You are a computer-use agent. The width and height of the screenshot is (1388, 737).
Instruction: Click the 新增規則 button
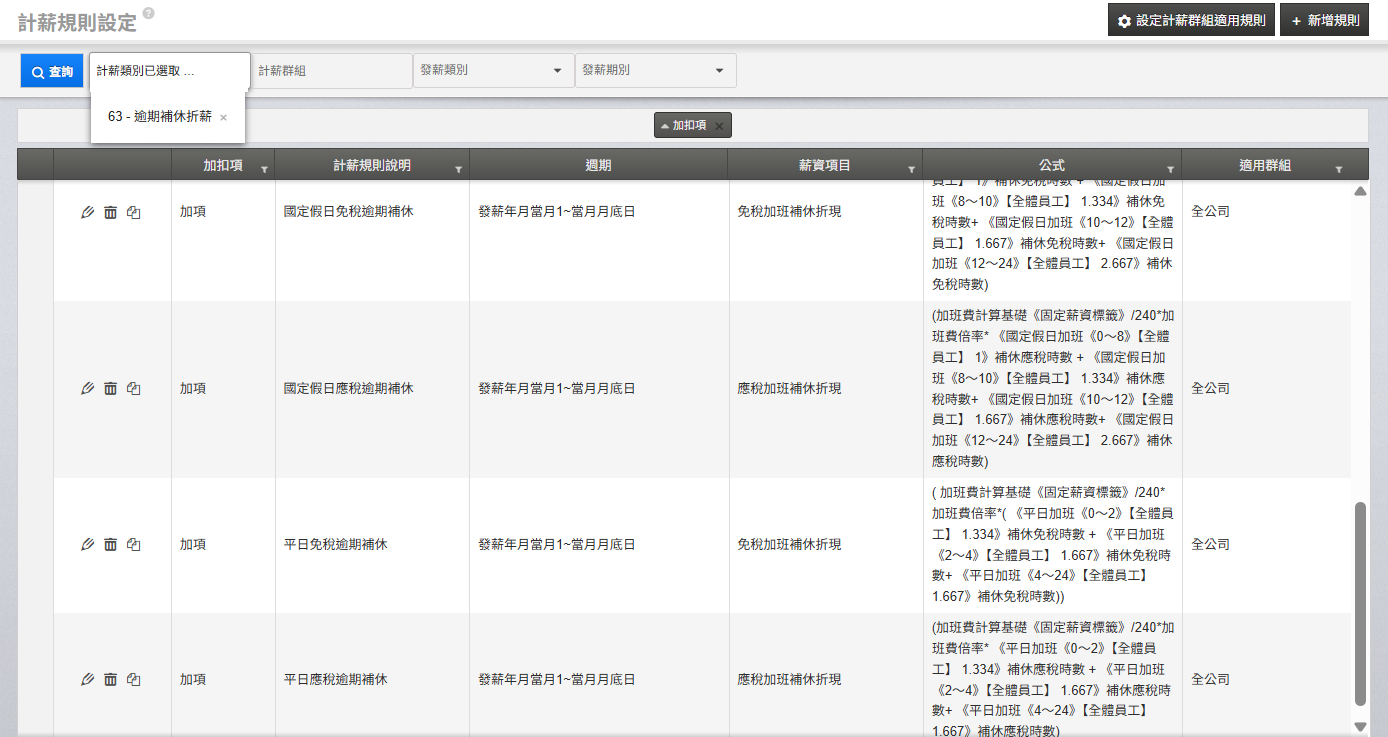point(1324,20)
